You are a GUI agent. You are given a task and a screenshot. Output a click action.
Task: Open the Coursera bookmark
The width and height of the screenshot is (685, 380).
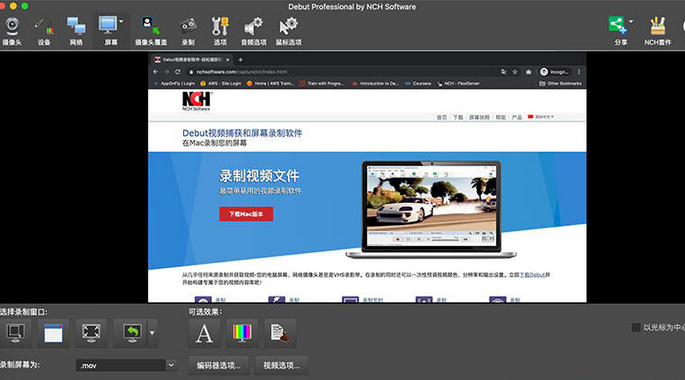pyautogui.click(x=418, y=83)
